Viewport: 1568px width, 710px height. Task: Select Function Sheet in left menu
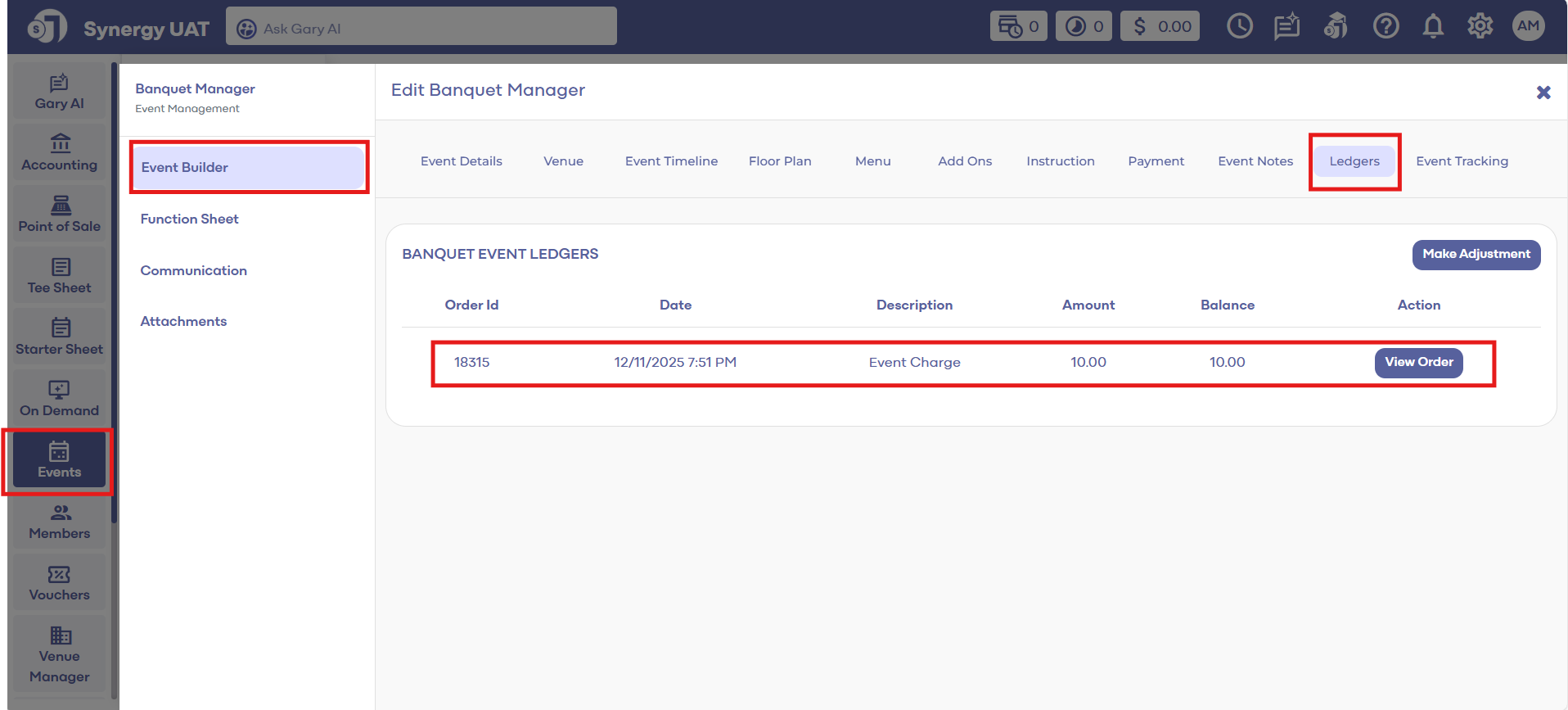tap(190, 219)
